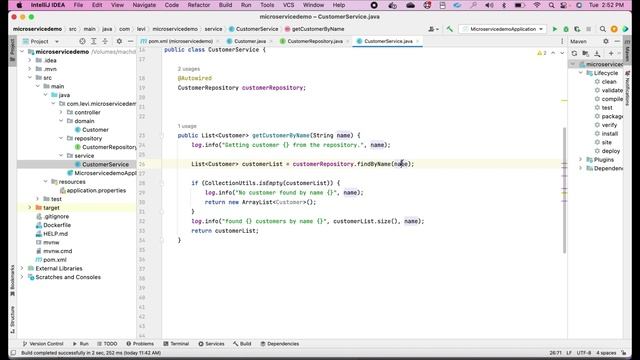Toggle Structure side stripe button
Image resolution: width=640 pixels, height=360 pixels.
tap(12, 320)
